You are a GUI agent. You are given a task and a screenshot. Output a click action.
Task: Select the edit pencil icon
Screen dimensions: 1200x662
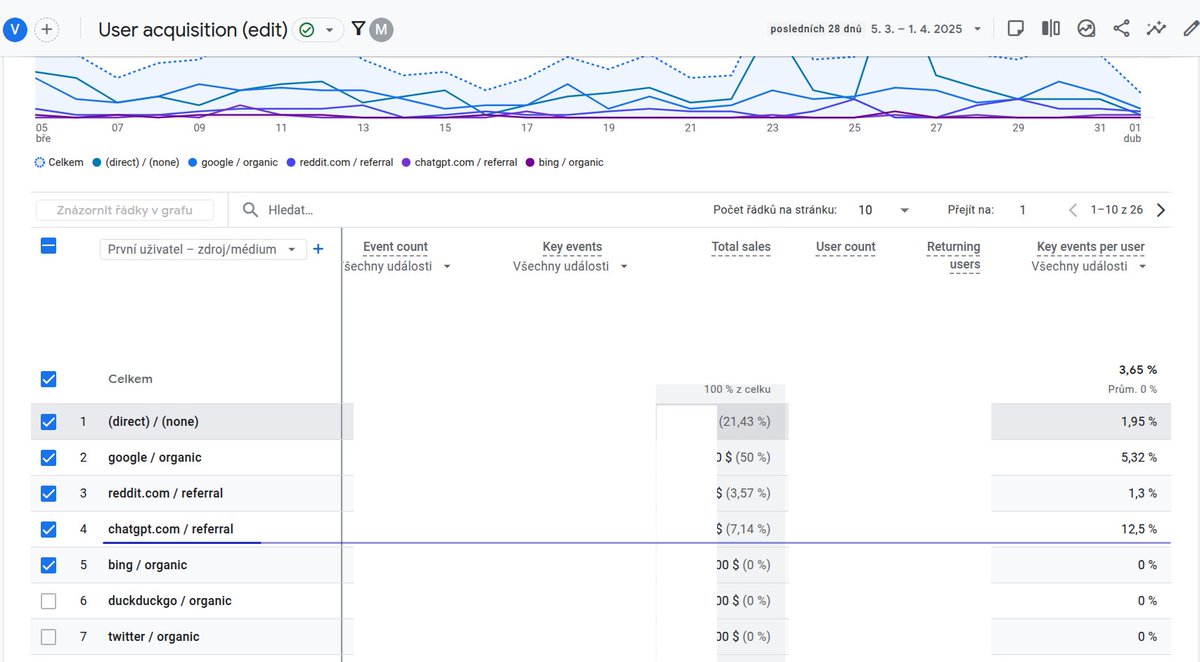[x=1191, y=28]
